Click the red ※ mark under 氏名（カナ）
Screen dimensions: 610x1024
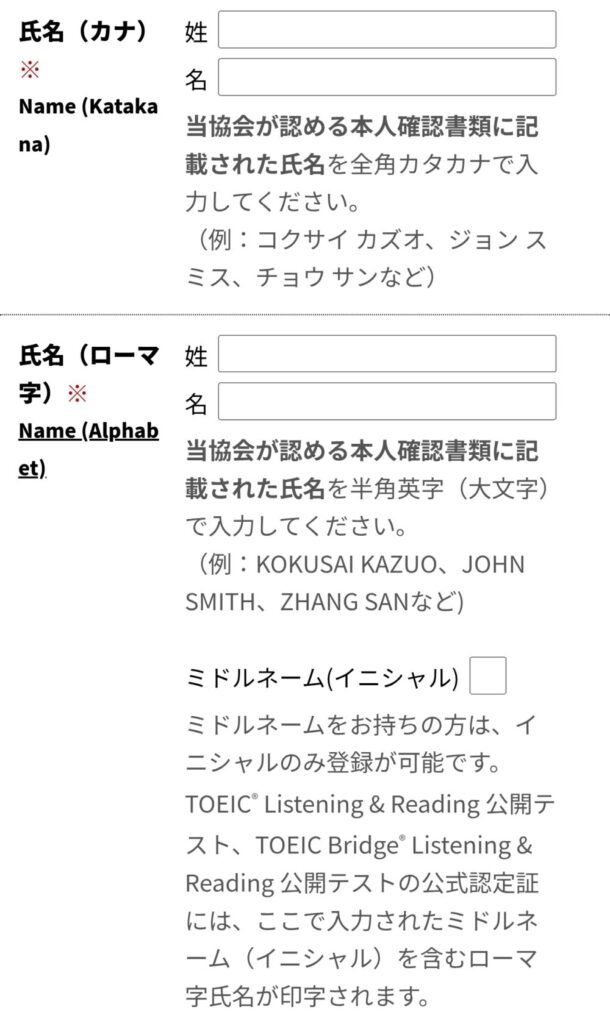(x=28, y=70)
